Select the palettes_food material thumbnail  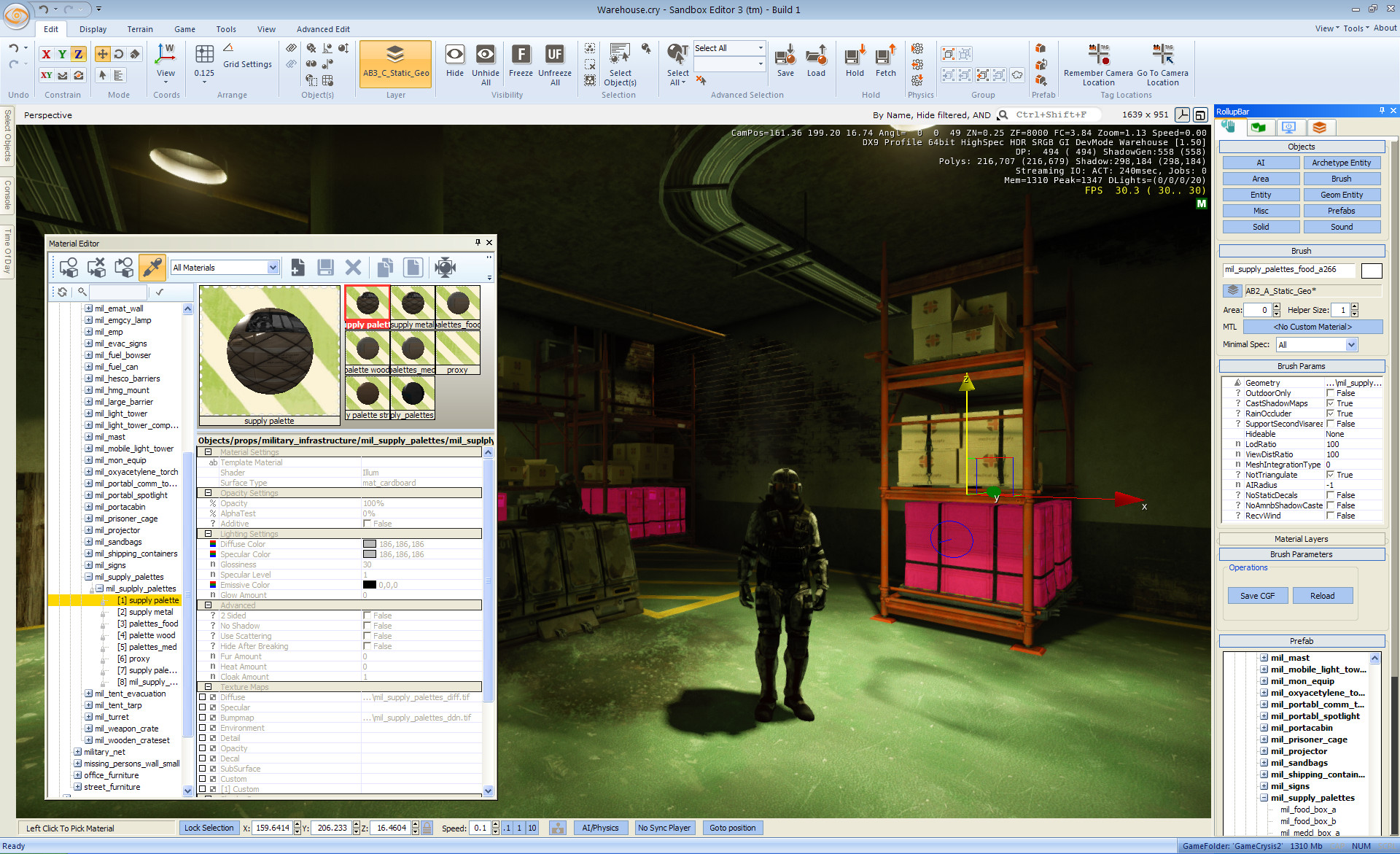click(x=458, y=307)
